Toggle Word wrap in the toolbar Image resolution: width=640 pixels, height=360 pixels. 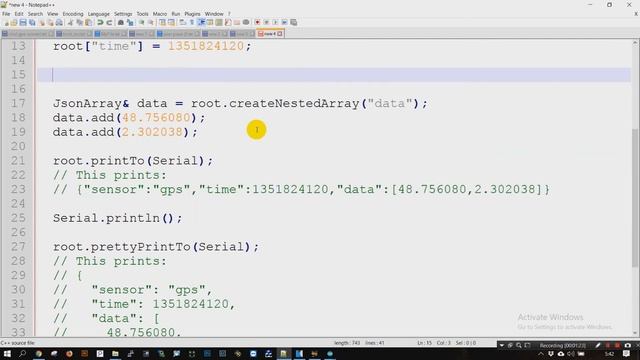182,22
